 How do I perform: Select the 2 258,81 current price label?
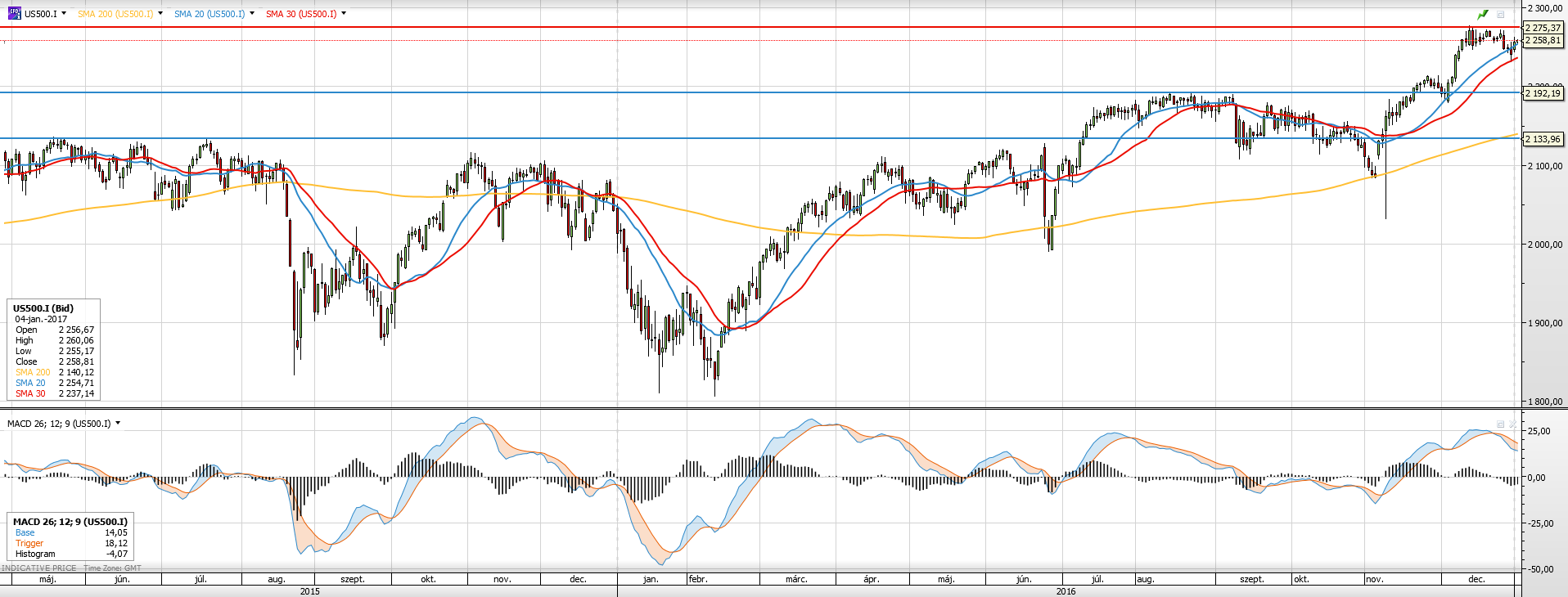pyautogui.click(x=1543, y=40)
